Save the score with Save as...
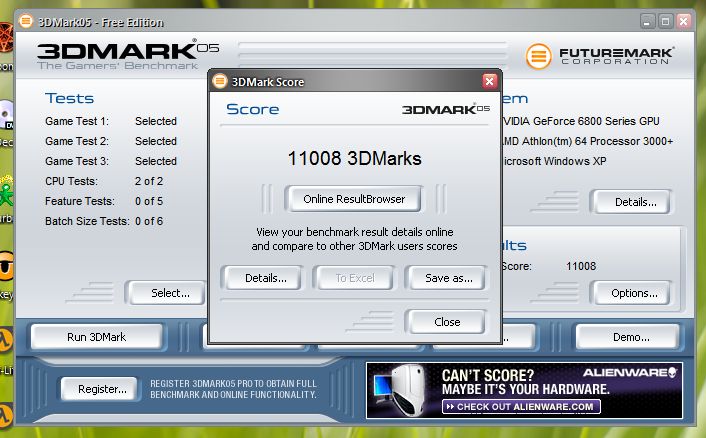Image resolution: width=706 pixels, height=438 pixels. pos(448,278)
